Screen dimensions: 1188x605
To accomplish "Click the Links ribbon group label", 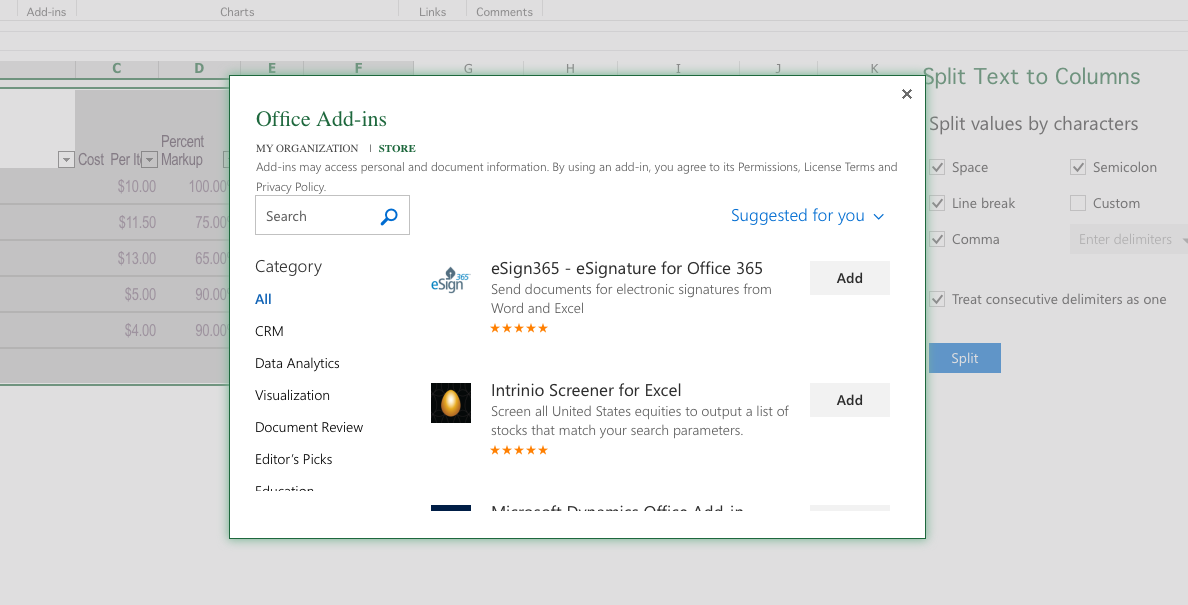I will [433, 12].
